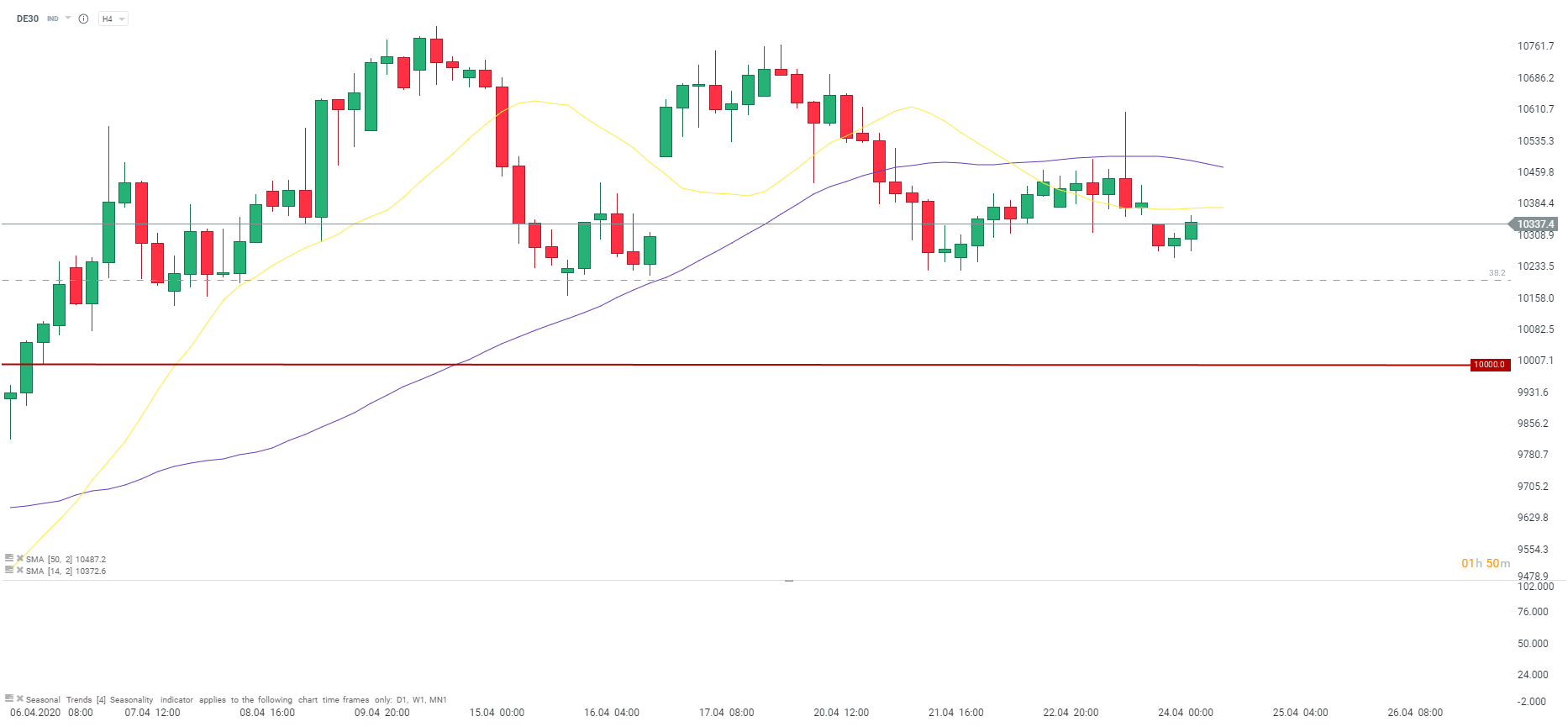Click the 10000.0 red price level tag
The width and height of the screenshot is (1568, 727).
[1490, 365]
